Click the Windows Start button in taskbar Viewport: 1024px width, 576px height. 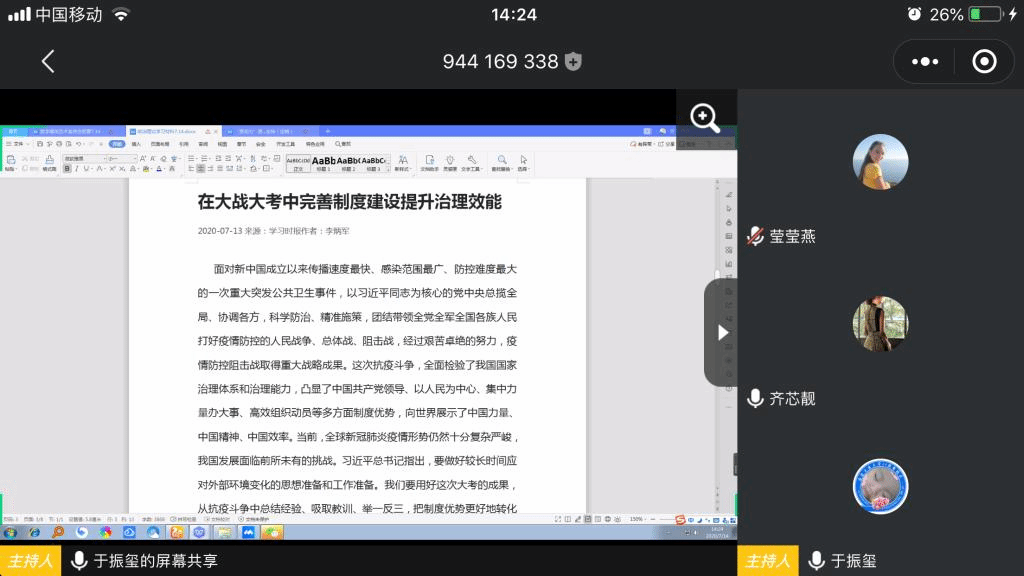tap(9, 532)
